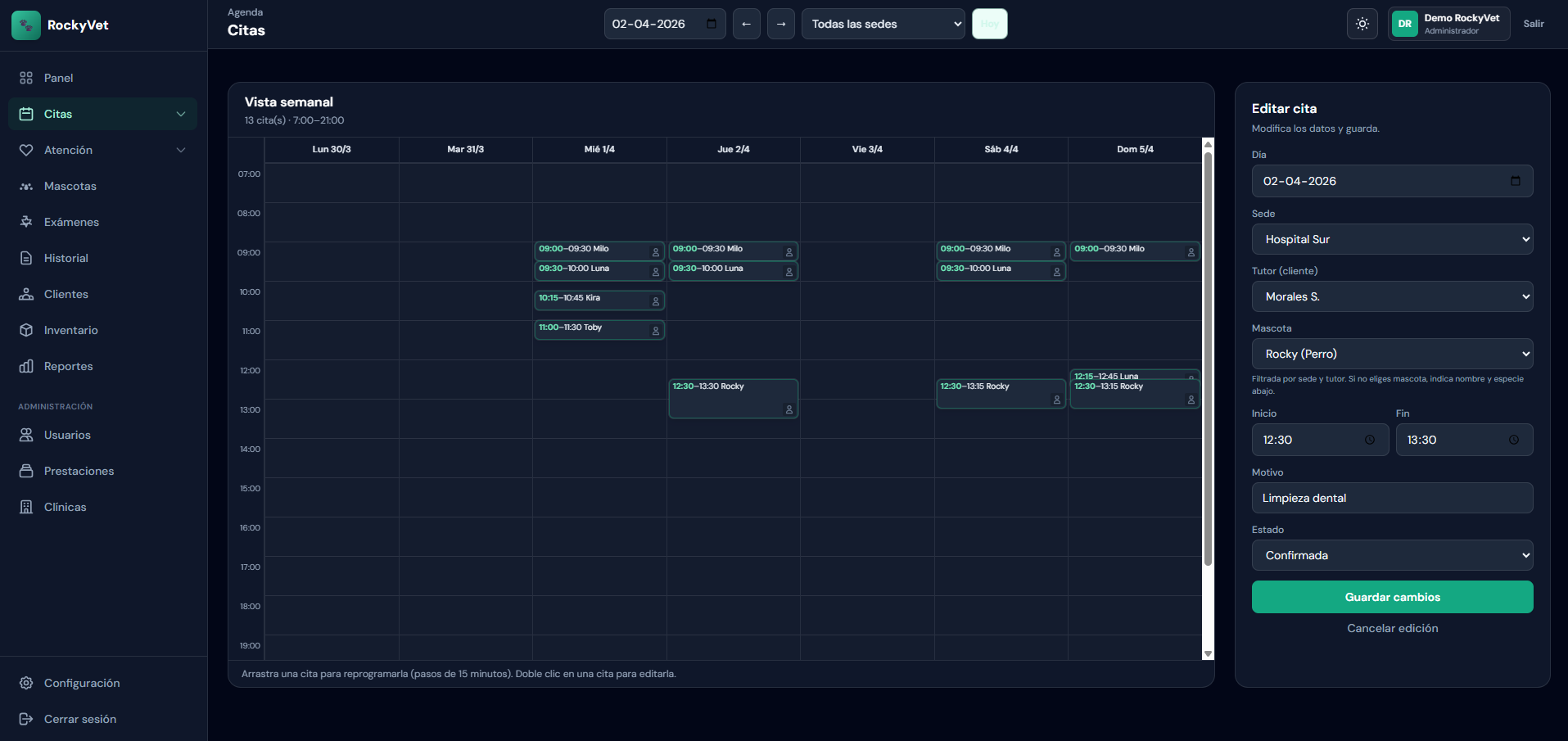This screenshot has width=1568, height=741.
Task: Click the Guardar cambios button
Action: [x=1392, y=597]
